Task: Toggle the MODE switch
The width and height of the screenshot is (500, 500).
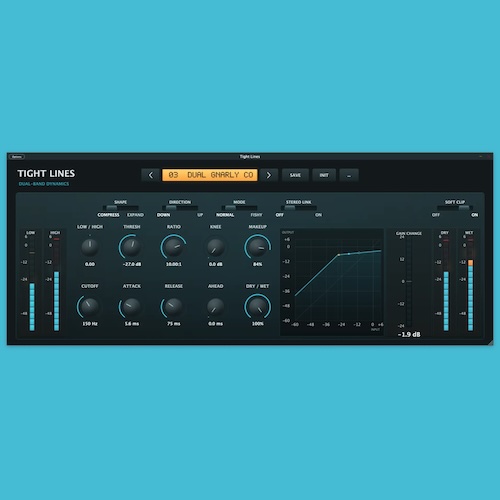Action: pos(239,208)
